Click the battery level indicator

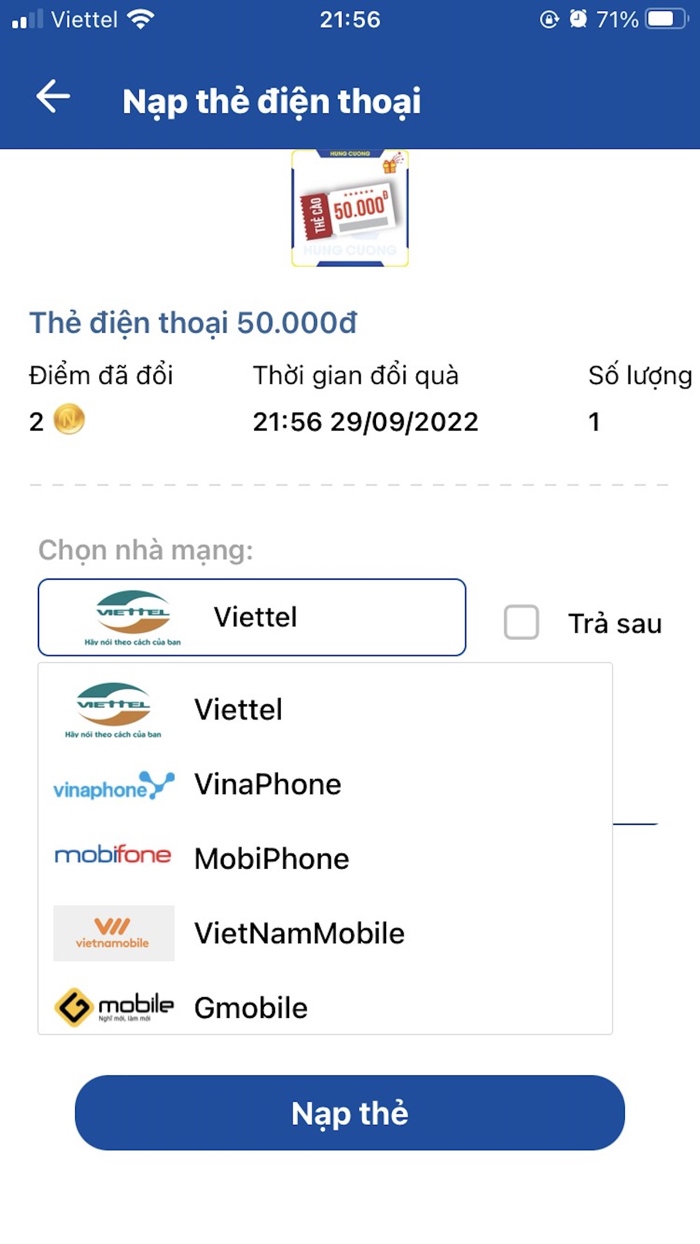(x=664, y=17)
